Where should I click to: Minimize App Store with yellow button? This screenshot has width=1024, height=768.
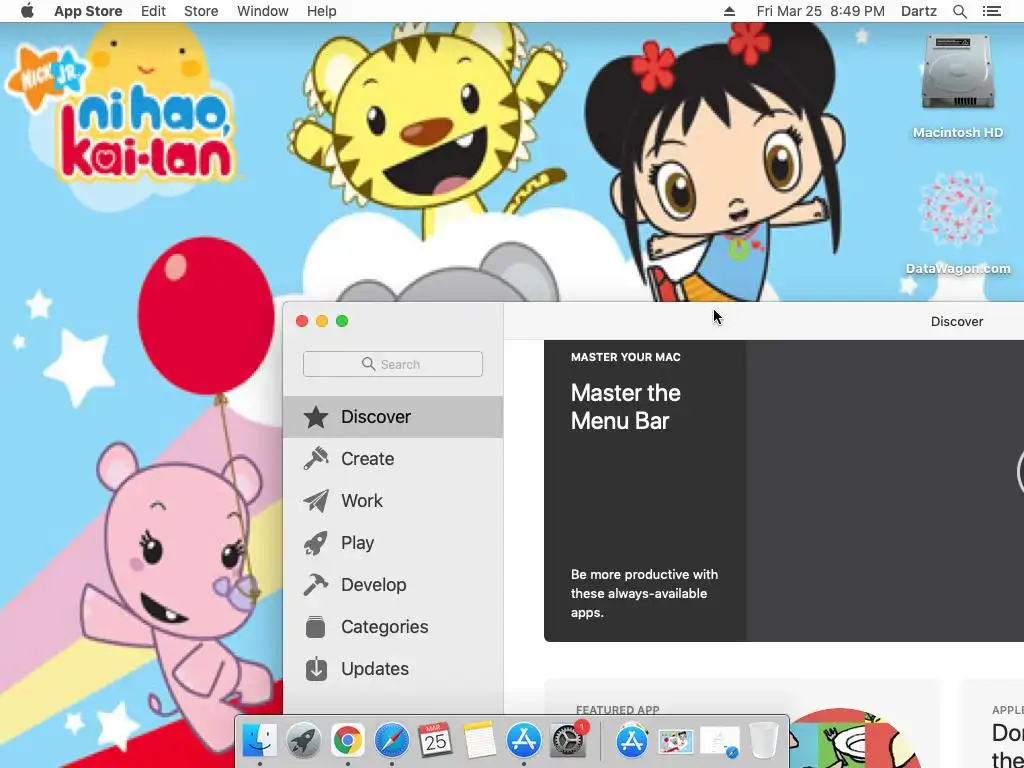point(322,321)
